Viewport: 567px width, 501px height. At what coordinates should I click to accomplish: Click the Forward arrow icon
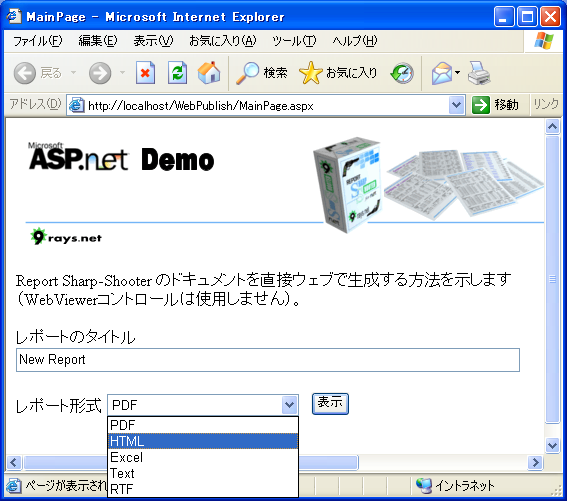point(100,73)
